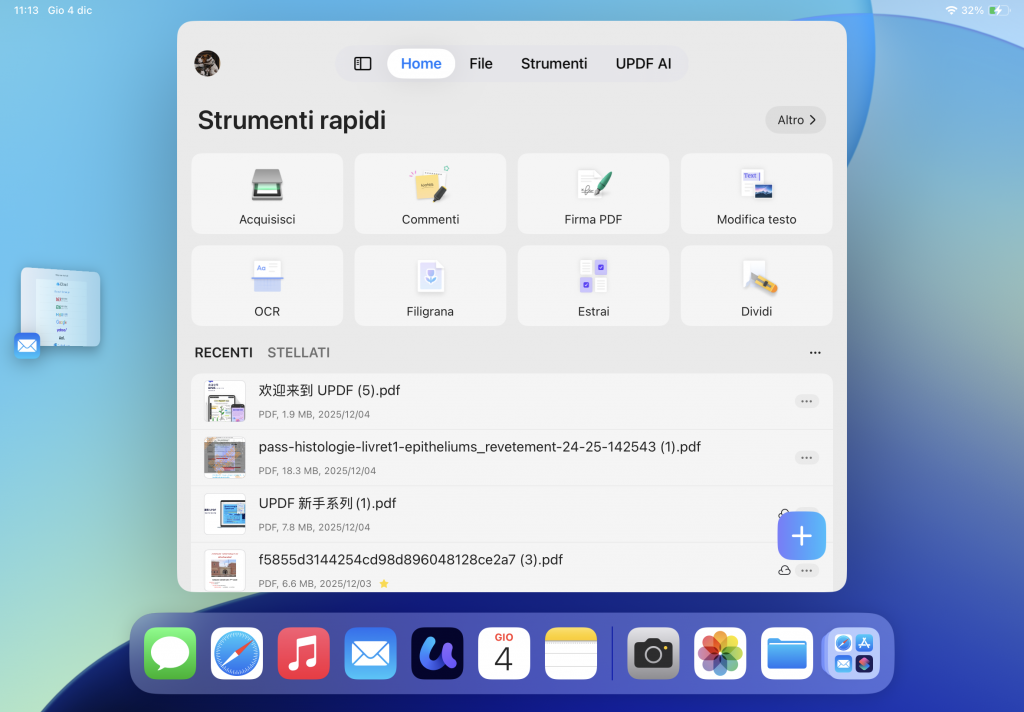This screenshot has width=1024, height=712.
Task: Open the App Library folder in dock
Action: click(x=854, y=653)
